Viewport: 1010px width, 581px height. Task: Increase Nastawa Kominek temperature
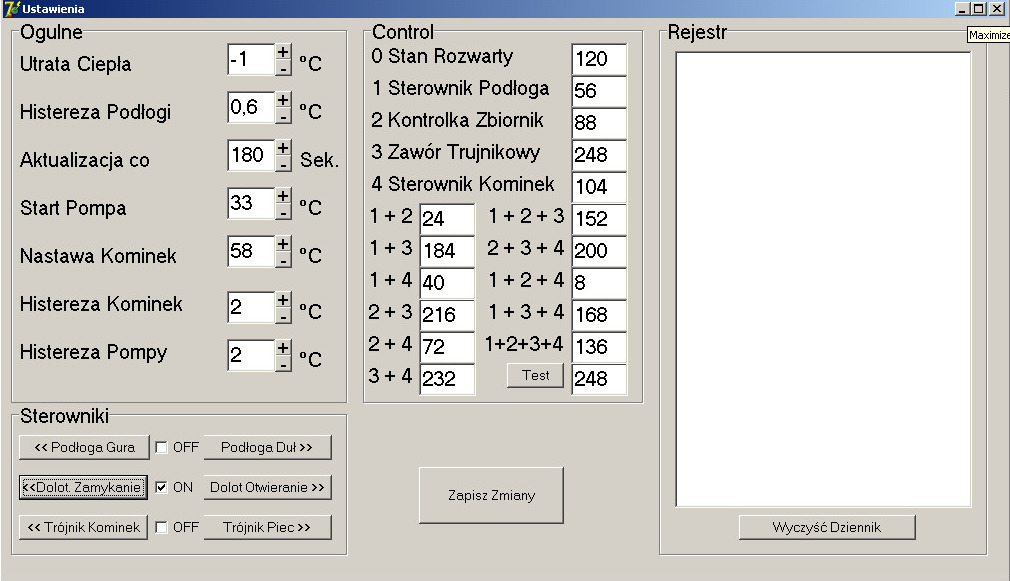click(283, 244)
